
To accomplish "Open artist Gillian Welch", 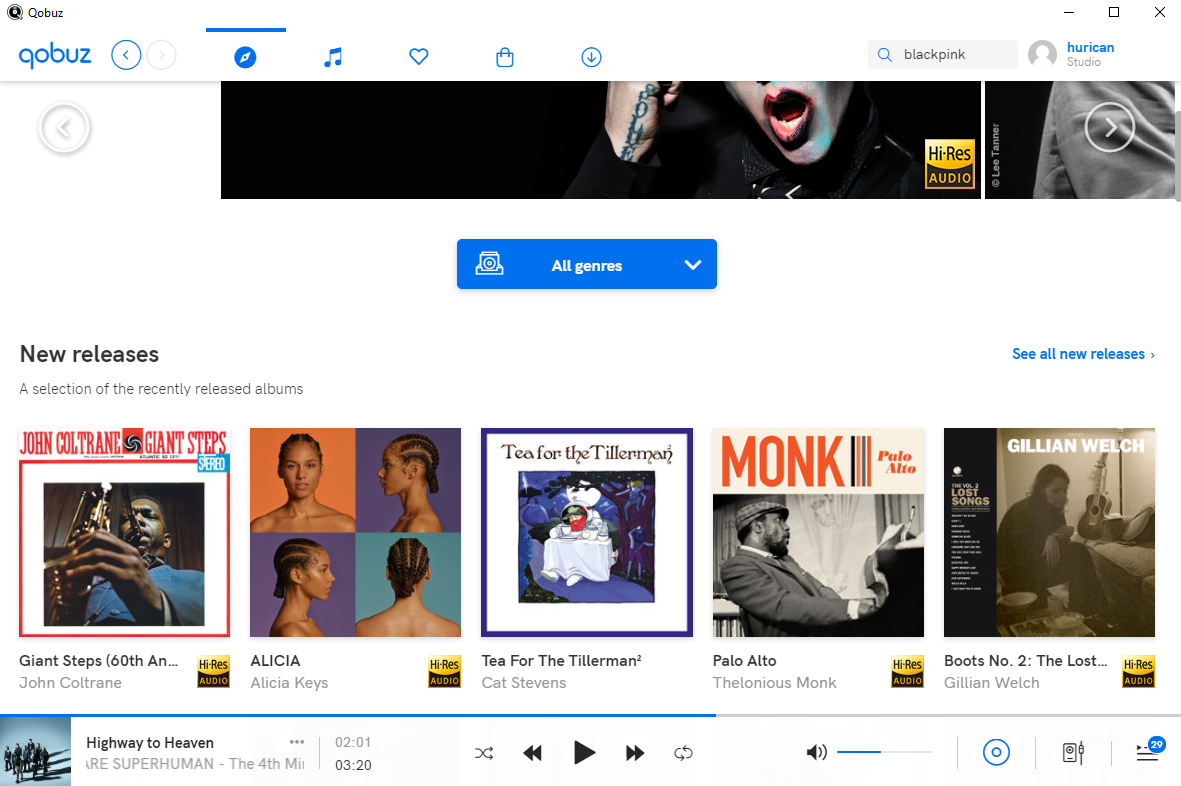I will pyautogui.click(x=991, y=683).
